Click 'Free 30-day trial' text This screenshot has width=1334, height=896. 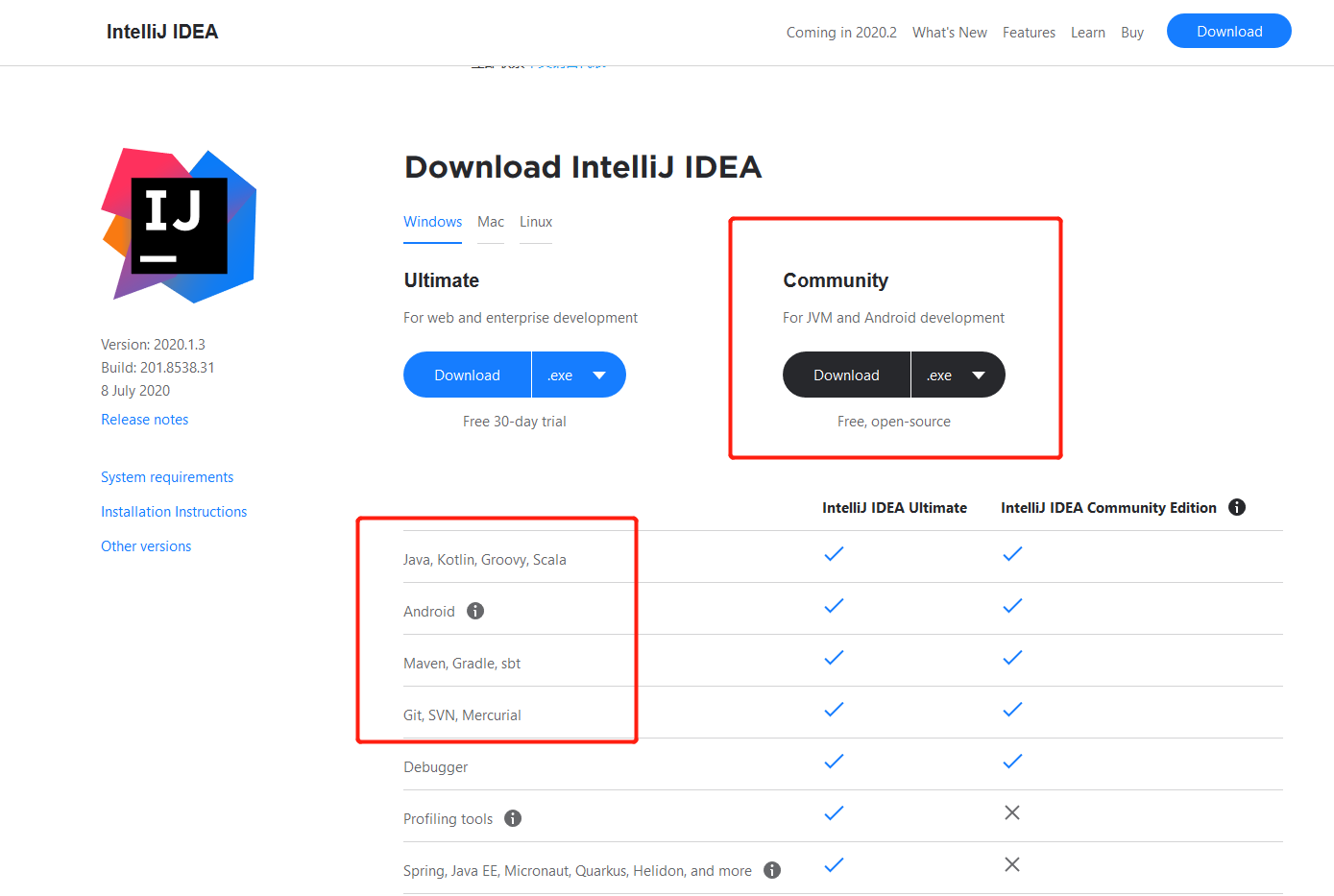click(515, 422)
